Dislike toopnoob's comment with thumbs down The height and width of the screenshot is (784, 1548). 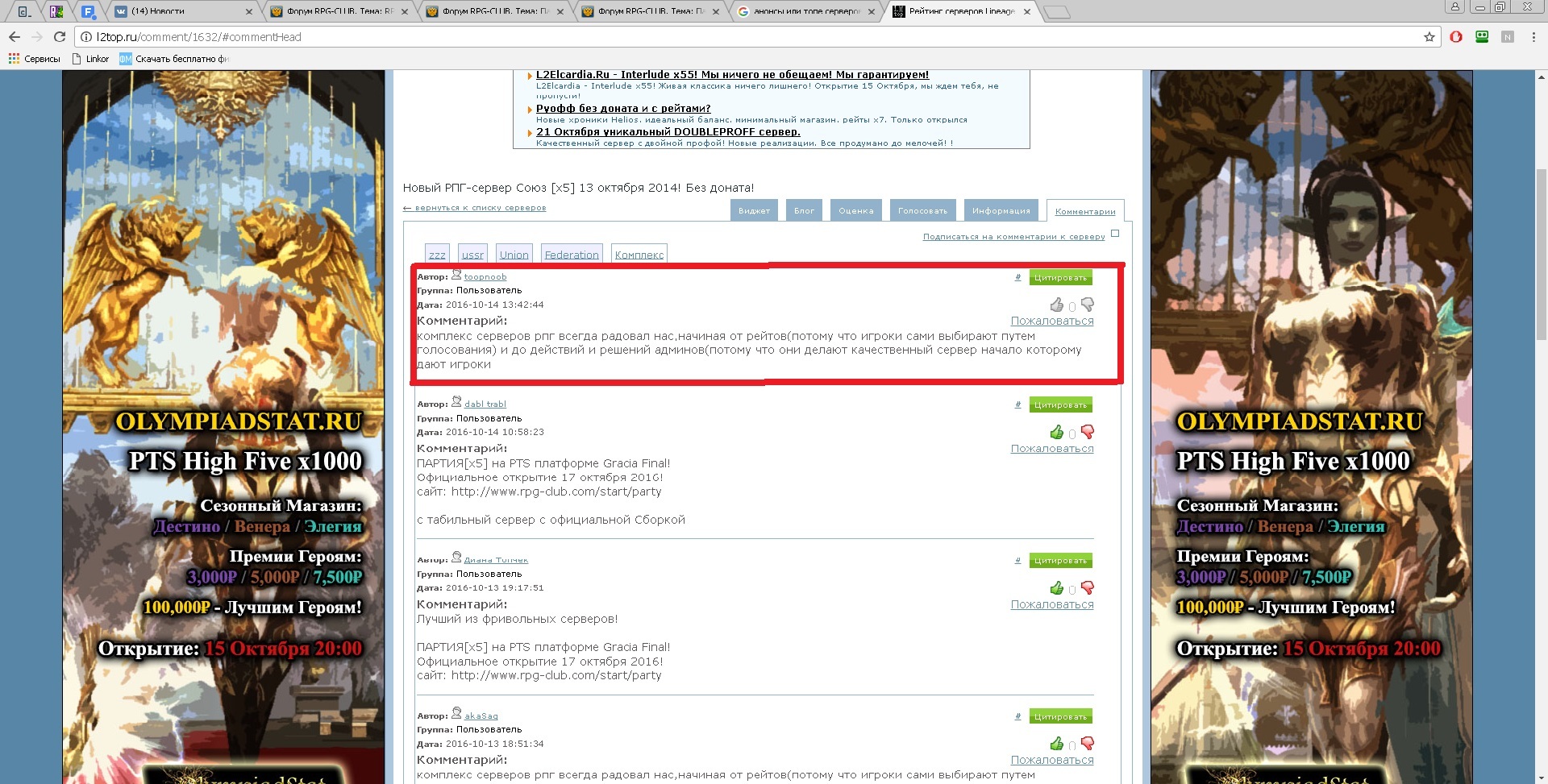[x=1088, y=305]
